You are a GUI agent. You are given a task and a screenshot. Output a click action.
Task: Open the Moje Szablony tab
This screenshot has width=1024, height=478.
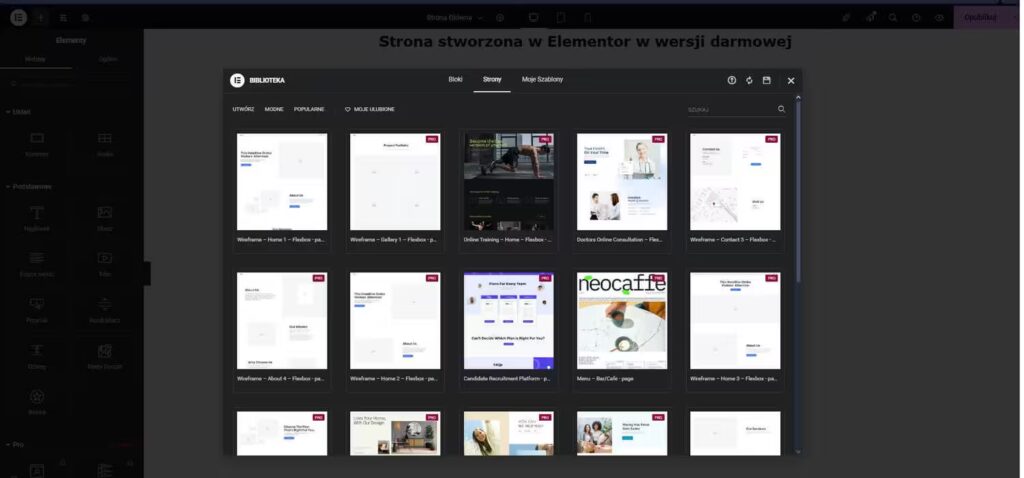(542, 80)
